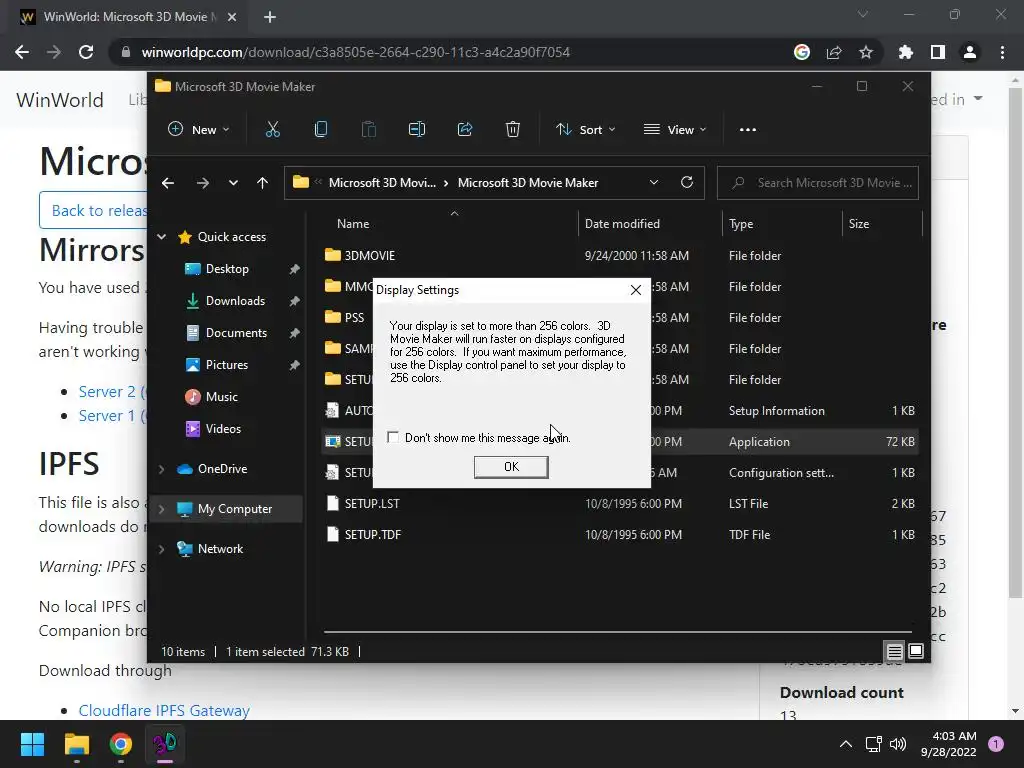Viewport: 1024px width, 768px height.
Task: Click the Cut scissors icon in Explorer toolbar
Action: tap(272, 129)
